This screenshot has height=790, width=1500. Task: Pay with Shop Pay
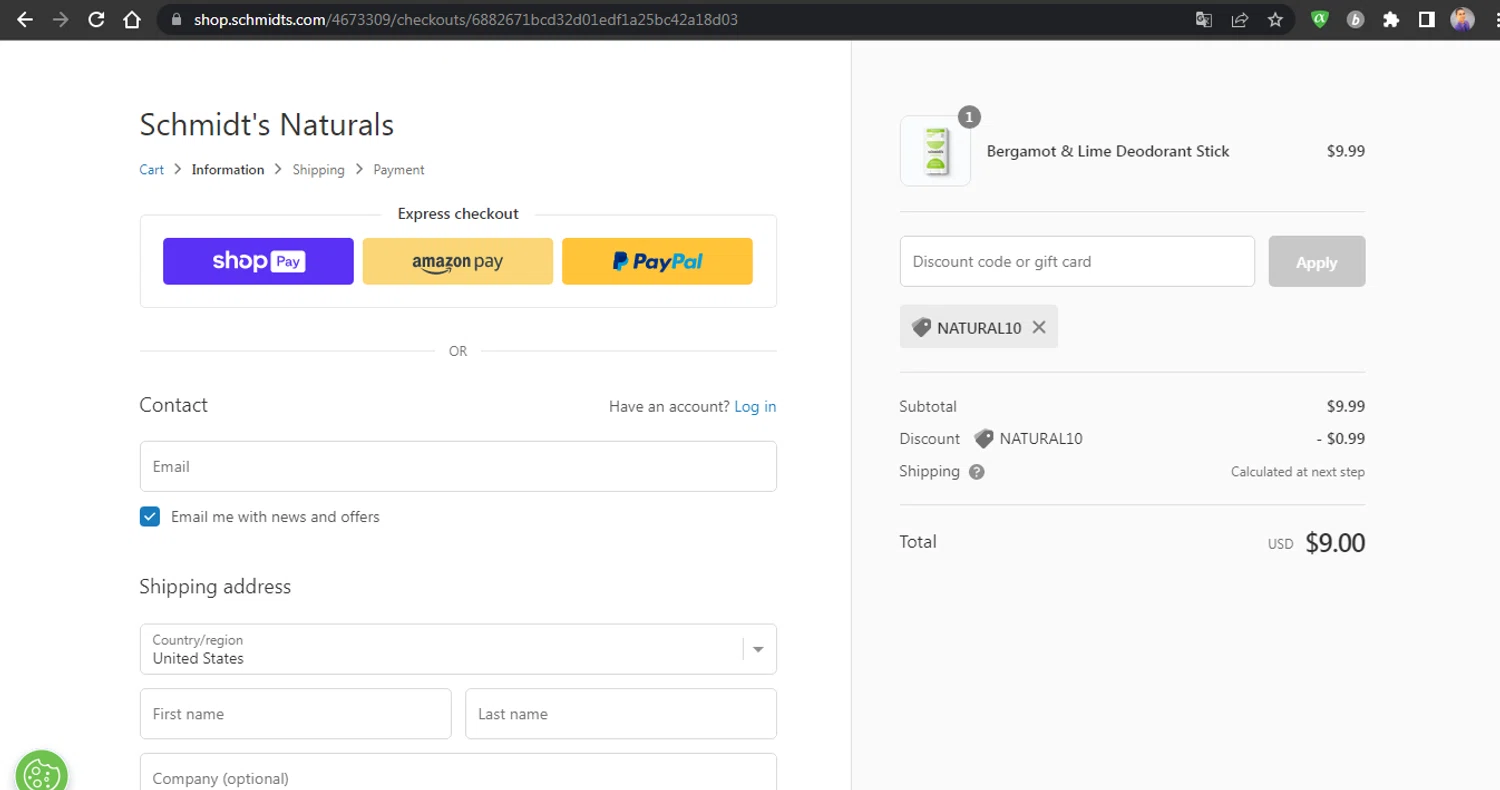(x=258, y=261)
